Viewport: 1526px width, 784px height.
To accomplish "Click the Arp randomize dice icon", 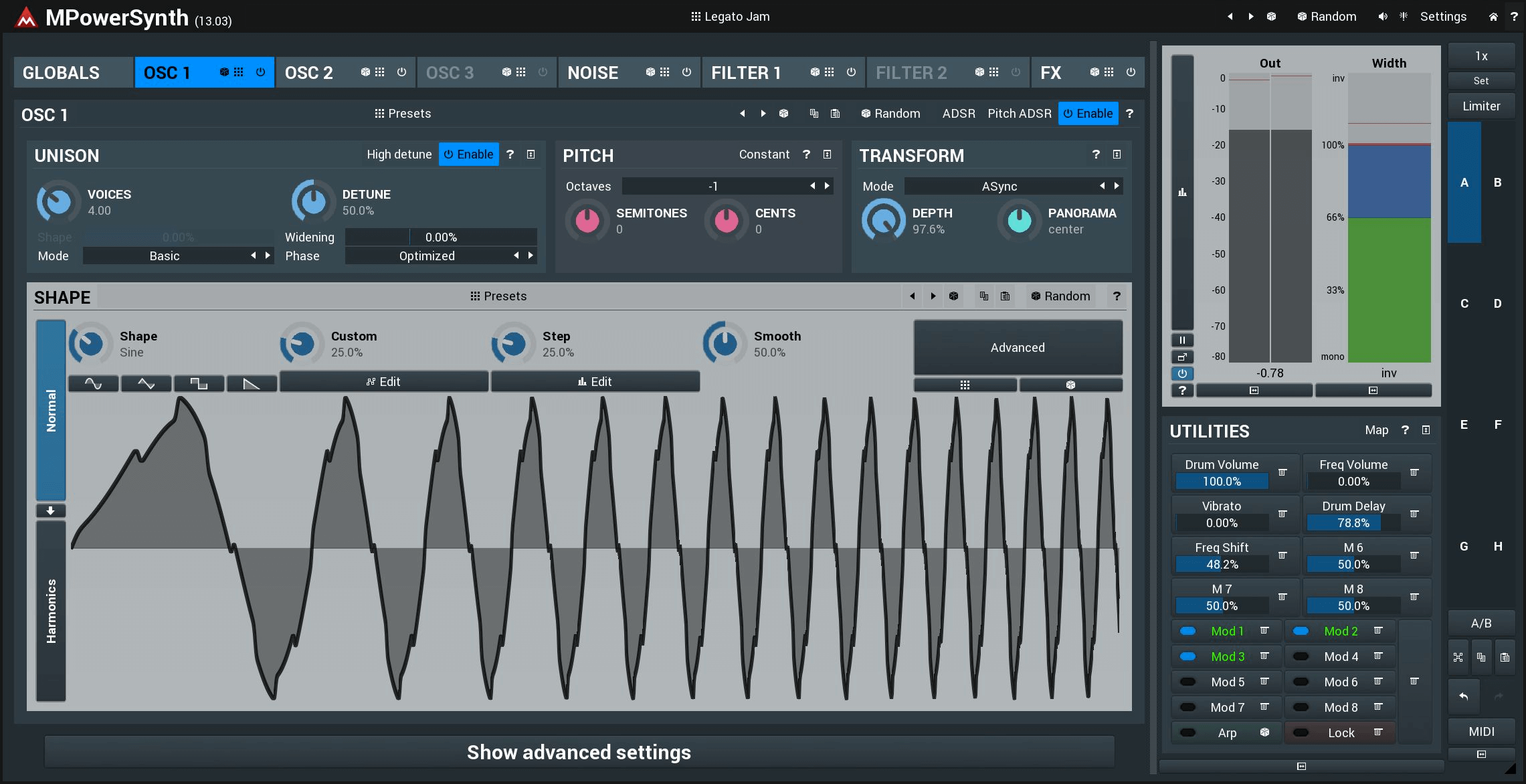I will [x=1264, y=732].
